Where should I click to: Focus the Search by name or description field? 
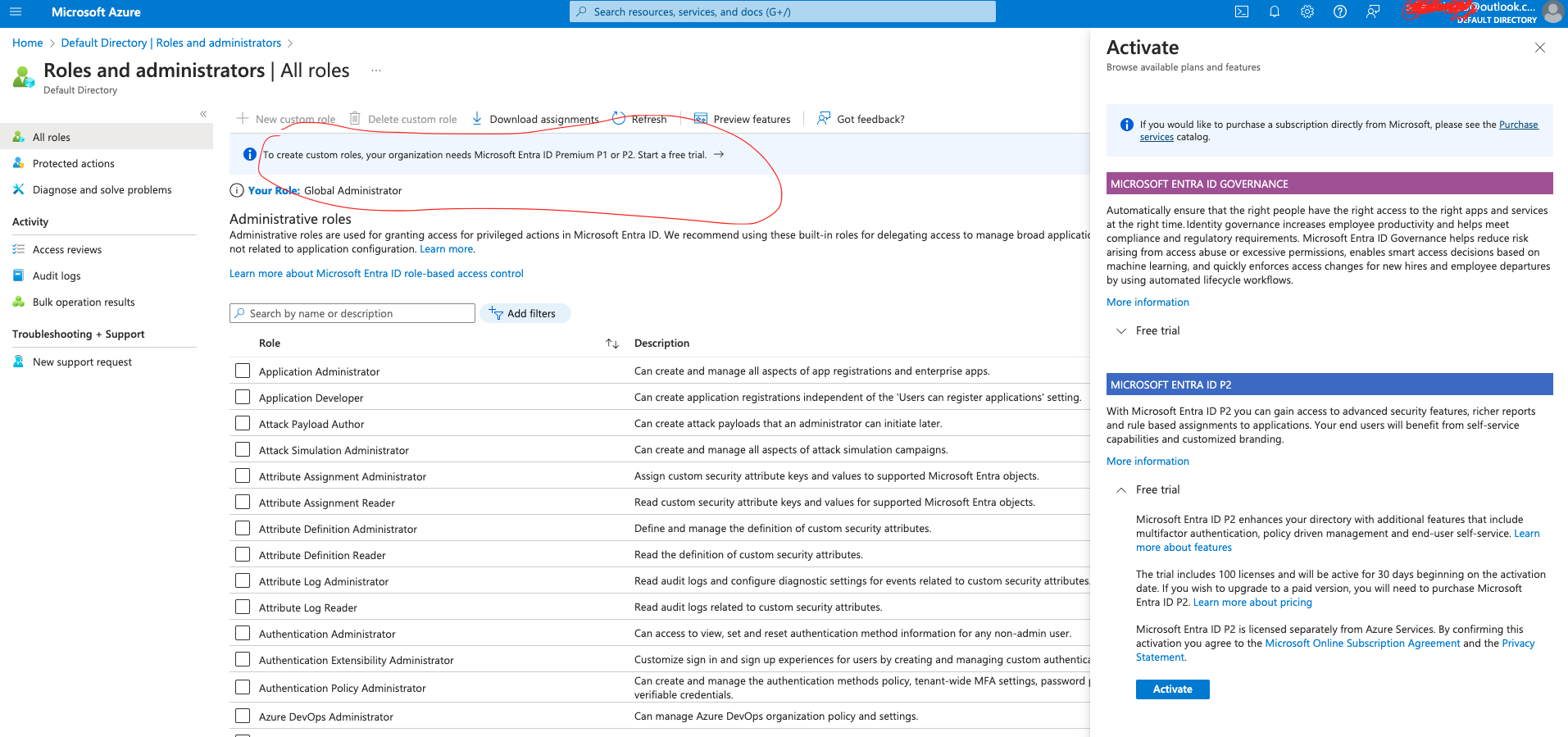352,313
